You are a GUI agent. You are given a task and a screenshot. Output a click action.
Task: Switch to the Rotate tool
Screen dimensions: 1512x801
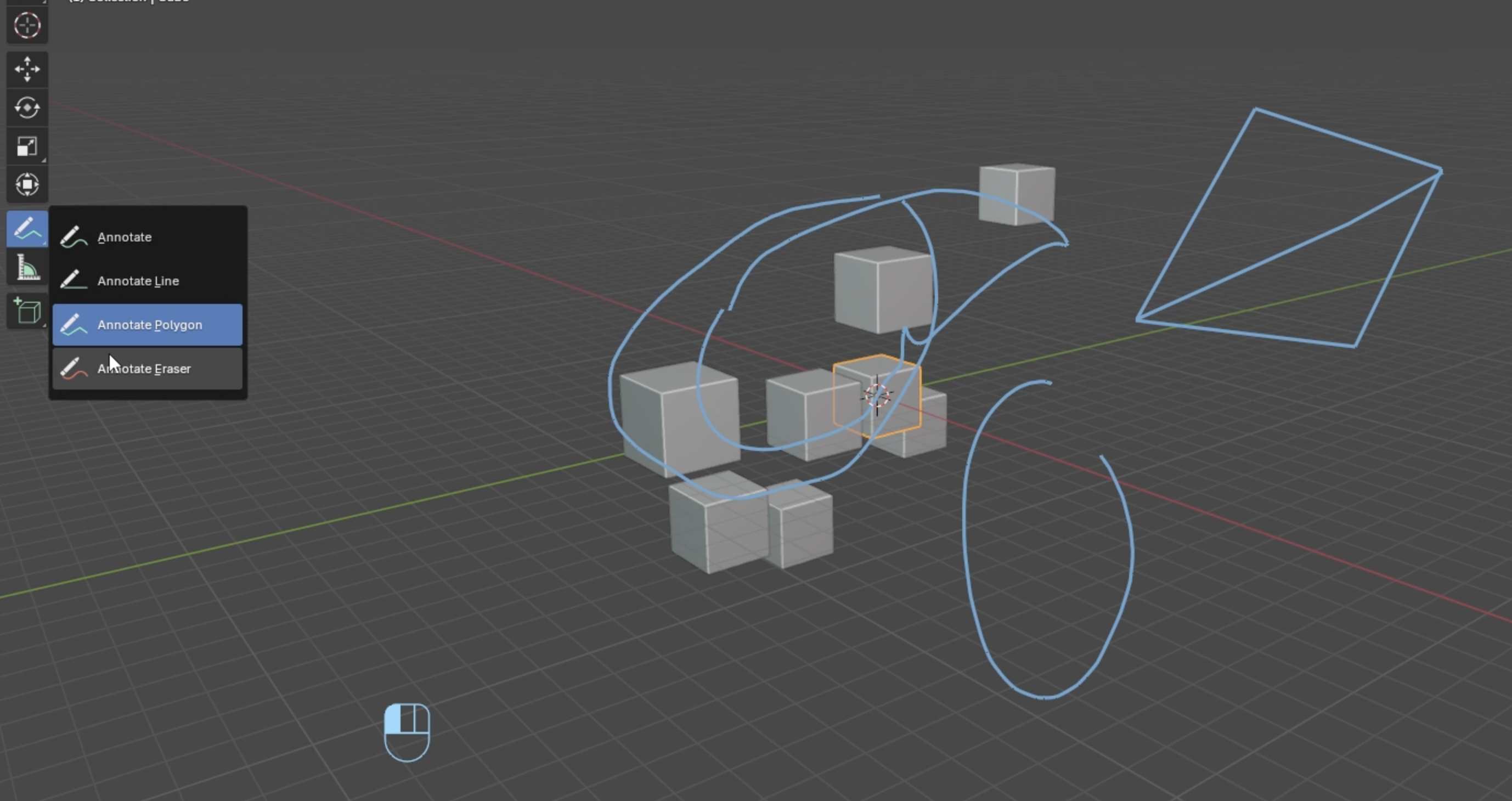point(27,108)
